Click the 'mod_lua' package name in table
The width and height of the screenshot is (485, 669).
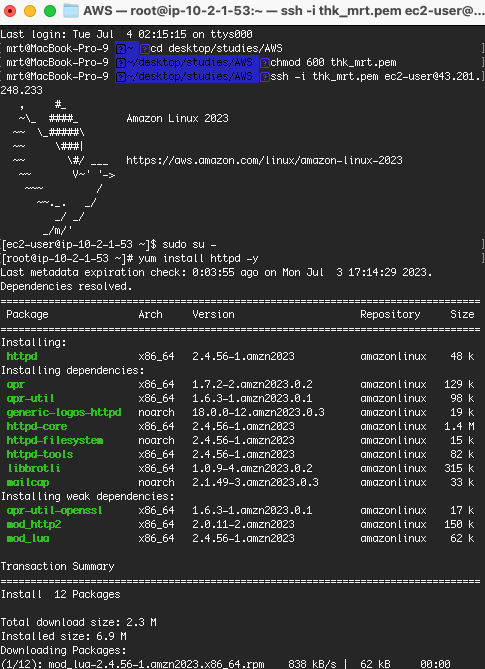(x=28, y=538)
